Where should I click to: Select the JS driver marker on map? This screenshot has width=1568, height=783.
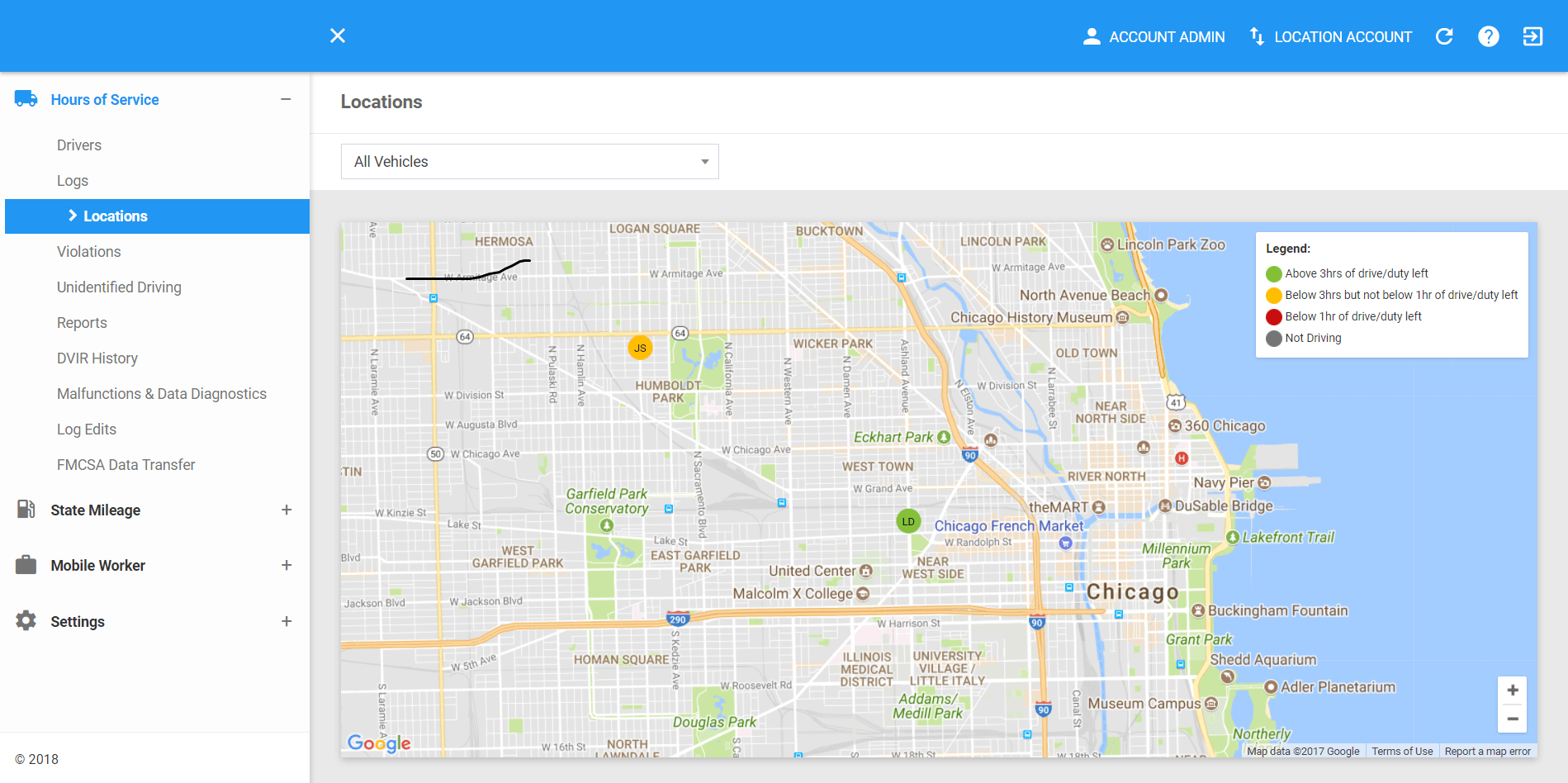click(640, 348)
